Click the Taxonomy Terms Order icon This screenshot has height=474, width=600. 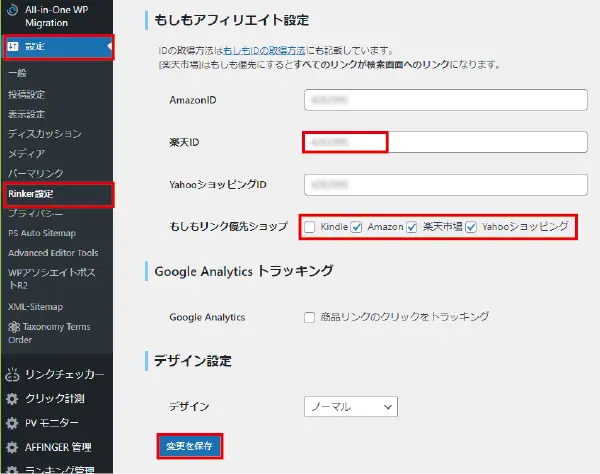(14, 327)
